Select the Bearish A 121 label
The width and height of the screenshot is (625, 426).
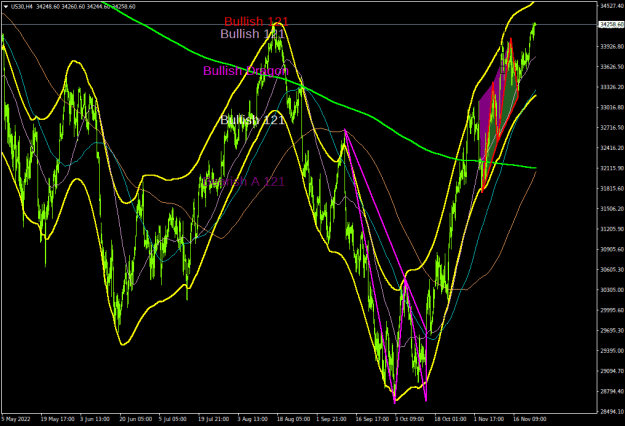244,181
